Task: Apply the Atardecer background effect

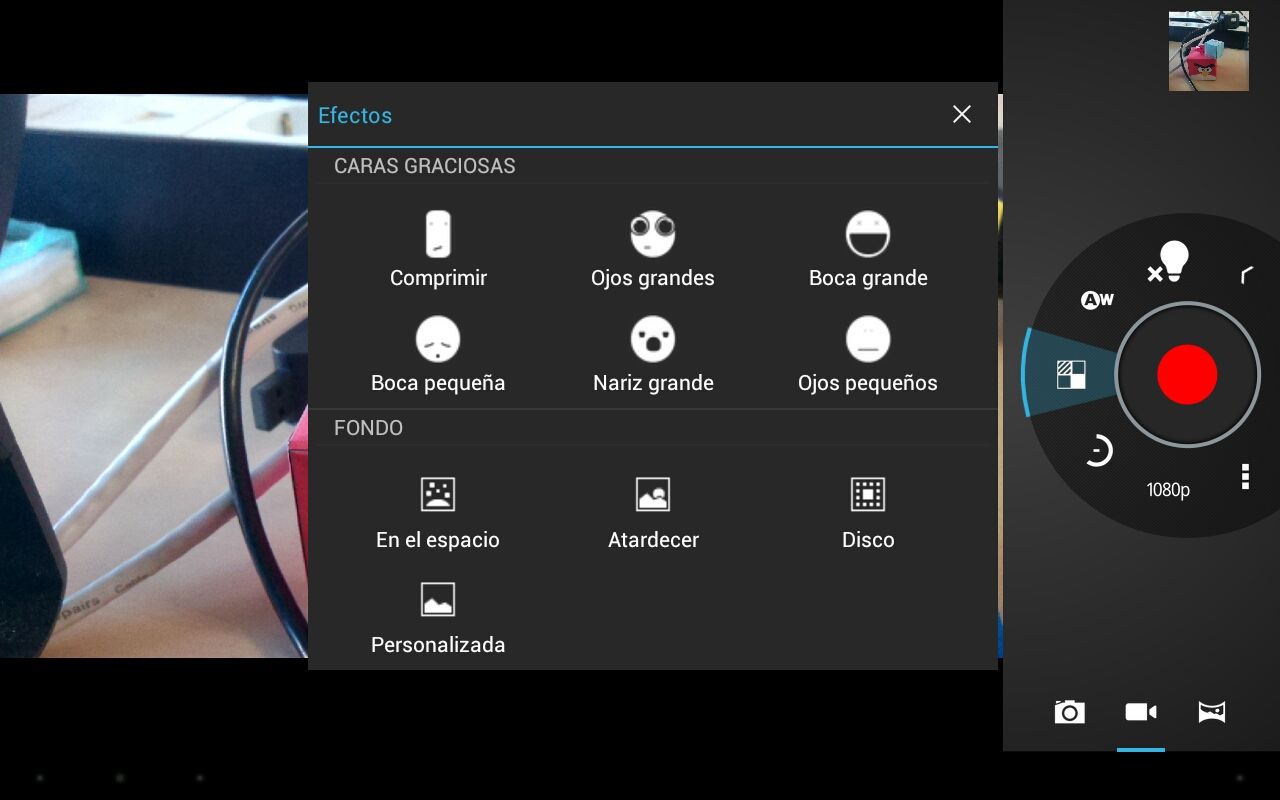Action: [652, 512]
